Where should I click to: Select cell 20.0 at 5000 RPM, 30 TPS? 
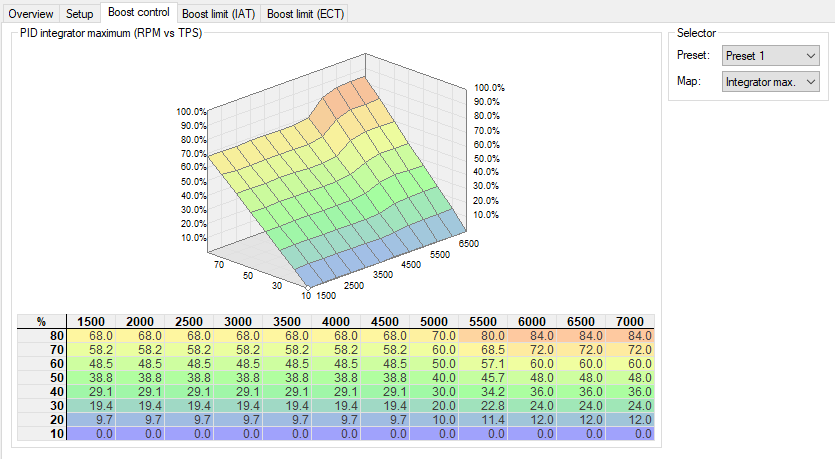click(x=434, y=405)
